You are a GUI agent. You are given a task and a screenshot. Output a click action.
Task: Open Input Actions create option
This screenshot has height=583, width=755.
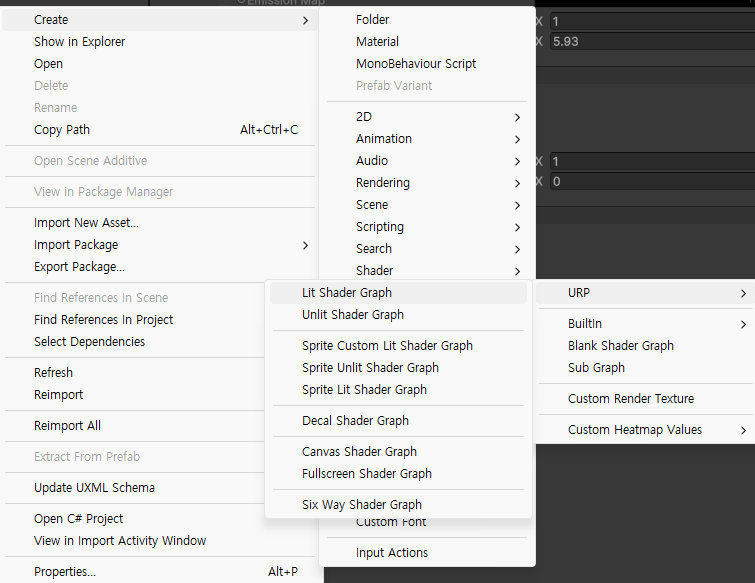tap(392, 553)
